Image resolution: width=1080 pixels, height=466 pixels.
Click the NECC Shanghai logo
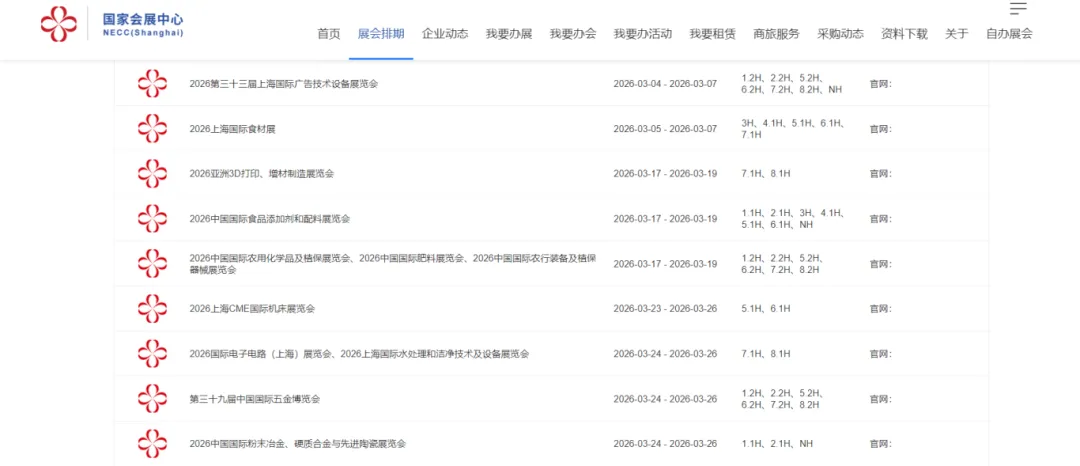(x=112, y=24)
